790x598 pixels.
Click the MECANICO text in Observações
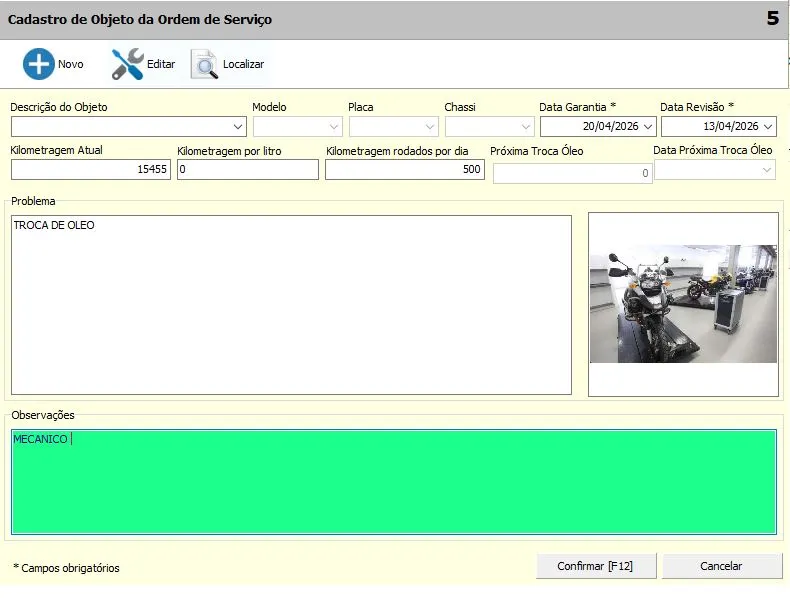[x=40, y=439]
